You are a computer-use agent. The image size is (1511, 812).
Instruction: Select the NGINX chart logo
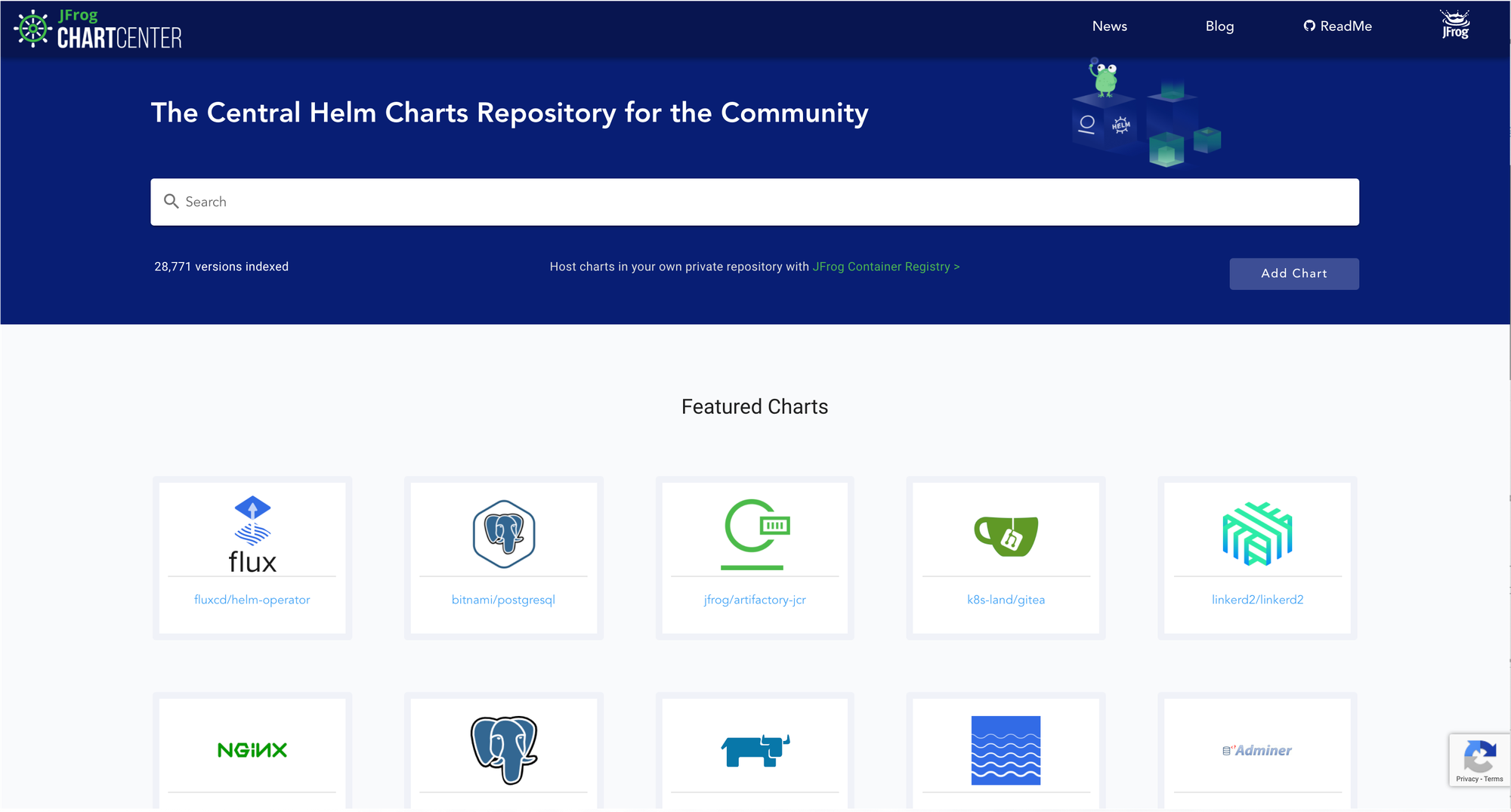252,750
